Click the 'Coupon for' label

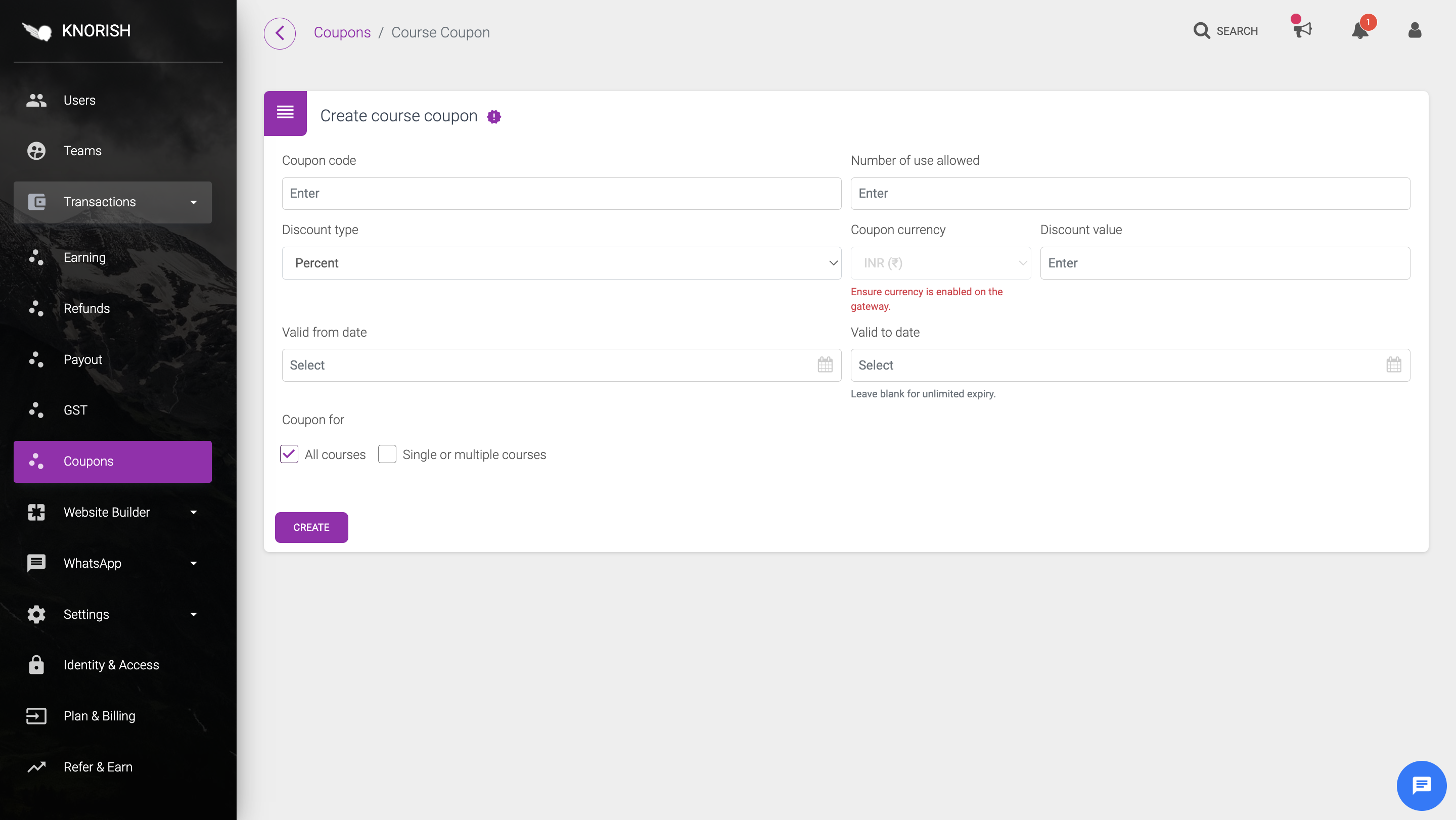(312, 420)
